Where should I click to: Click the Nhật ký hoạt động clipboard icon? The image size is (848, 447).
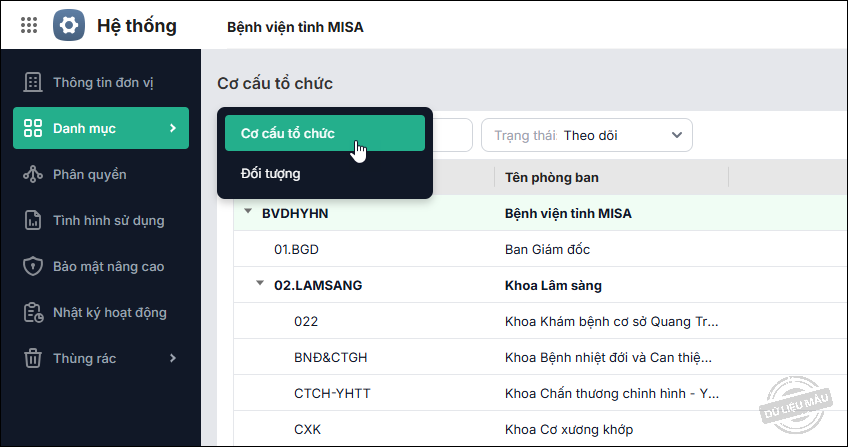pyautogui.click(x=32, y=313)
